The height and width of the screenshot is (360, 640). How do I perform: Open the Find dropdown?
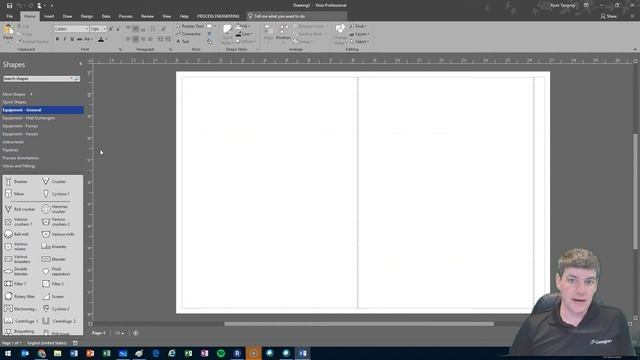[358, 26]
